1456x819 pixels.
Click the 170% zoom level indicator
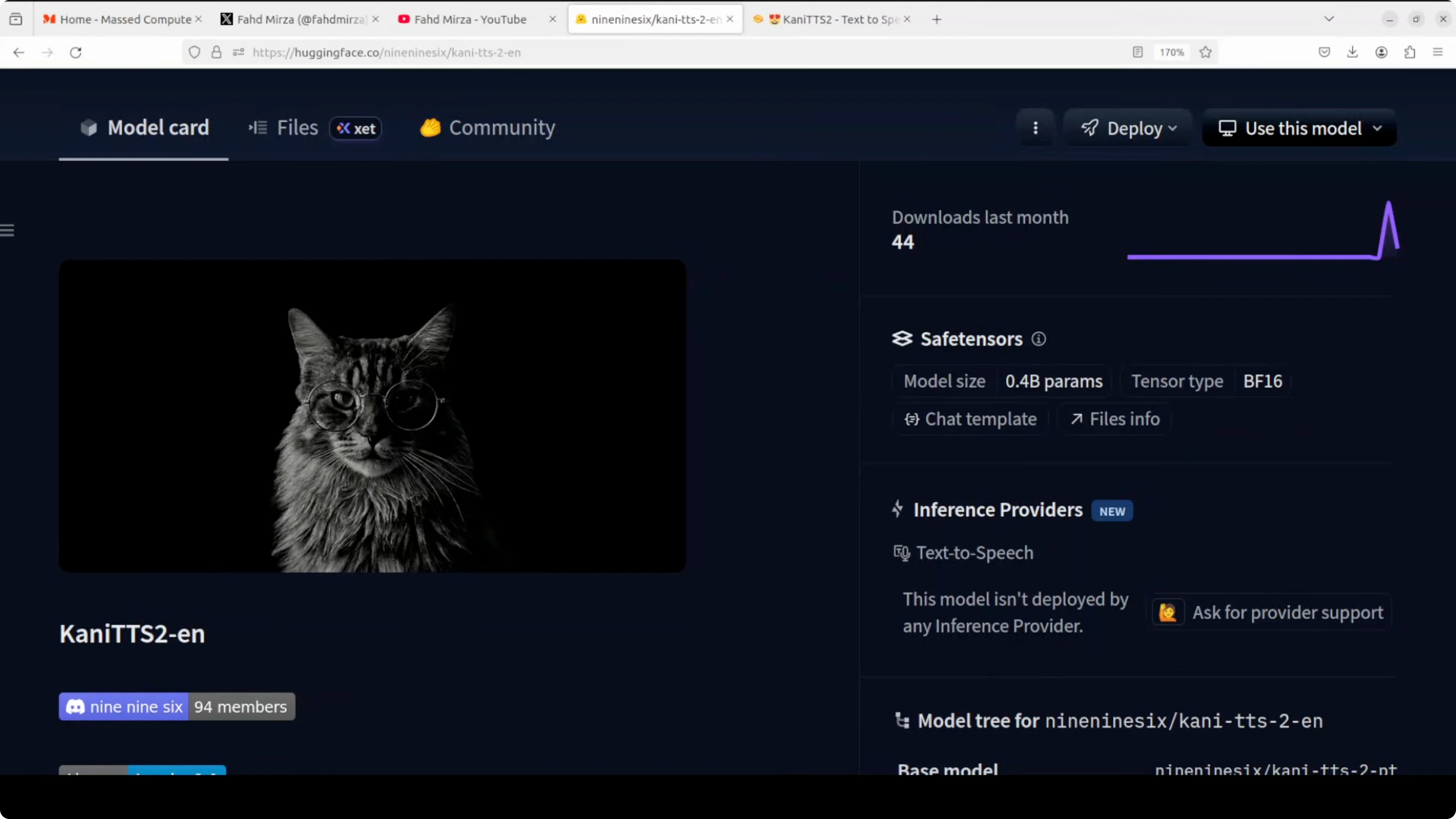point(1171,53)
